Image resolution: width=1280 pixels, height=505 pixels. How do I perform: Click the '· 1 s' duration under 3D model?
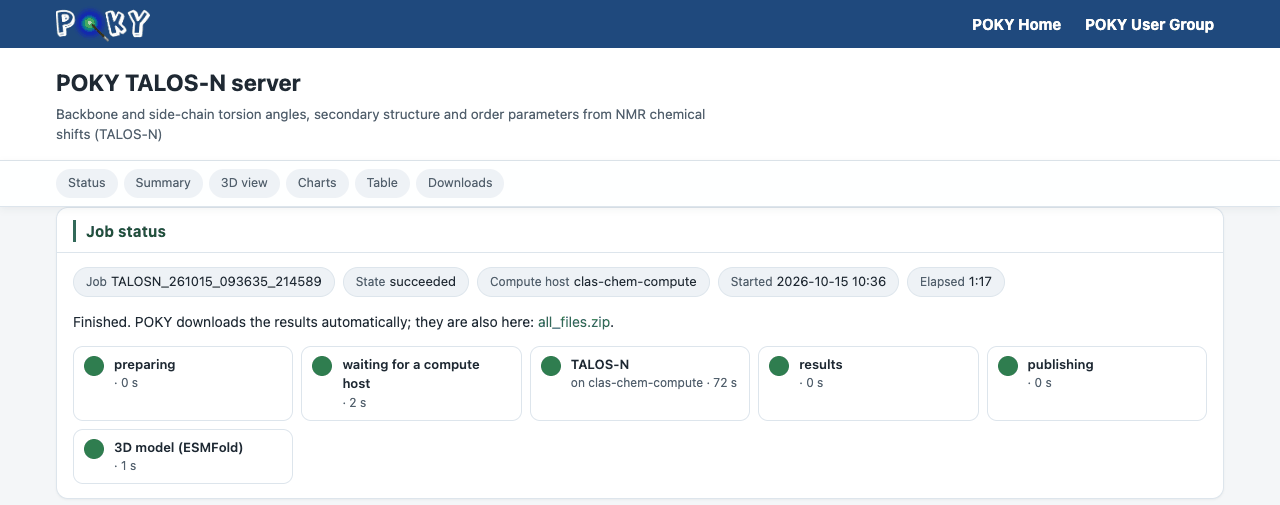click(125, 466)
